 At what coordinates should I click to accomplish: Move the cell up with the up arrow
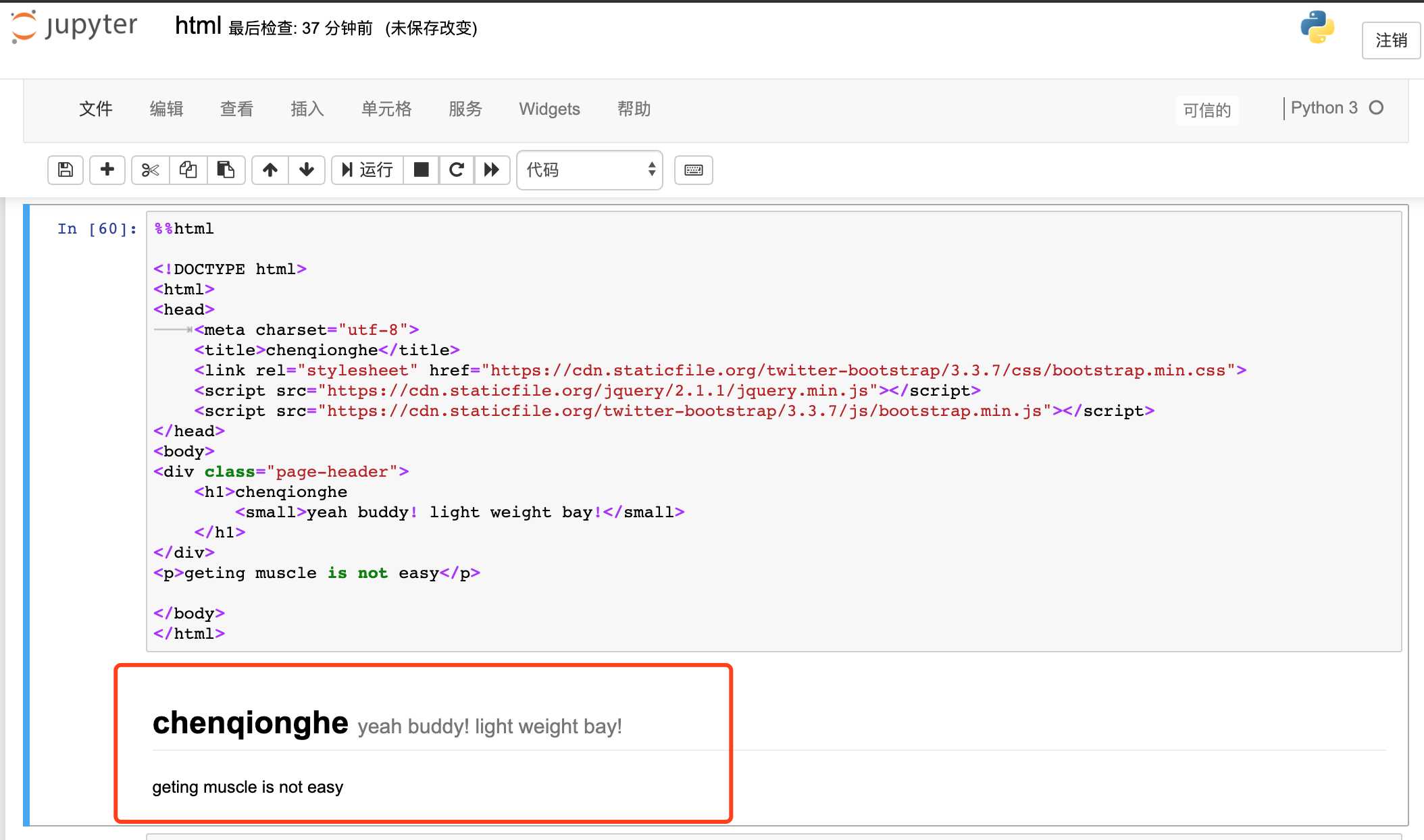[270, 169]
